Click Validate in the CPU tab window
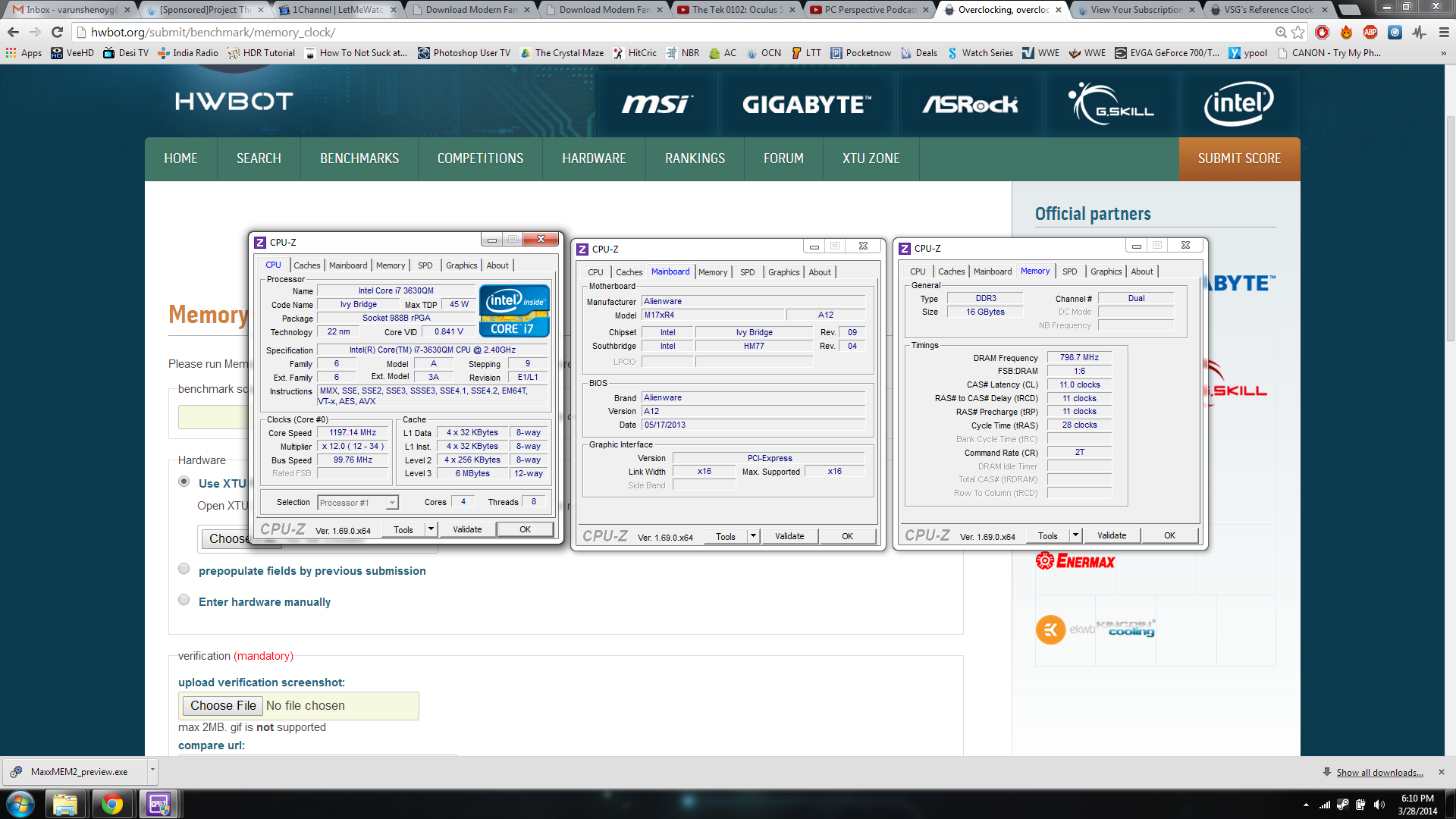 (467, 529)
